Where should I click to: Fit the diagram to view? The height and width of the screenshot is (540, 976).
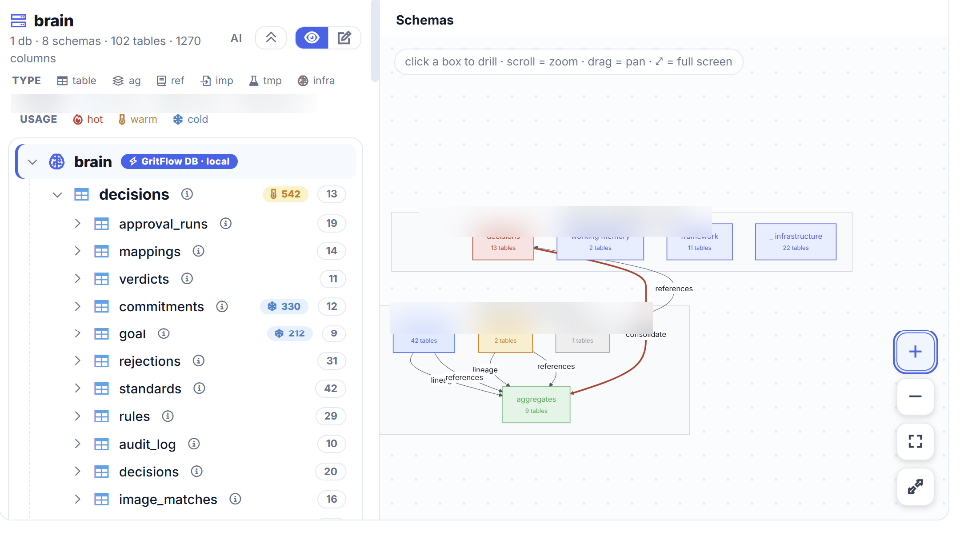(x=915, y=441)
